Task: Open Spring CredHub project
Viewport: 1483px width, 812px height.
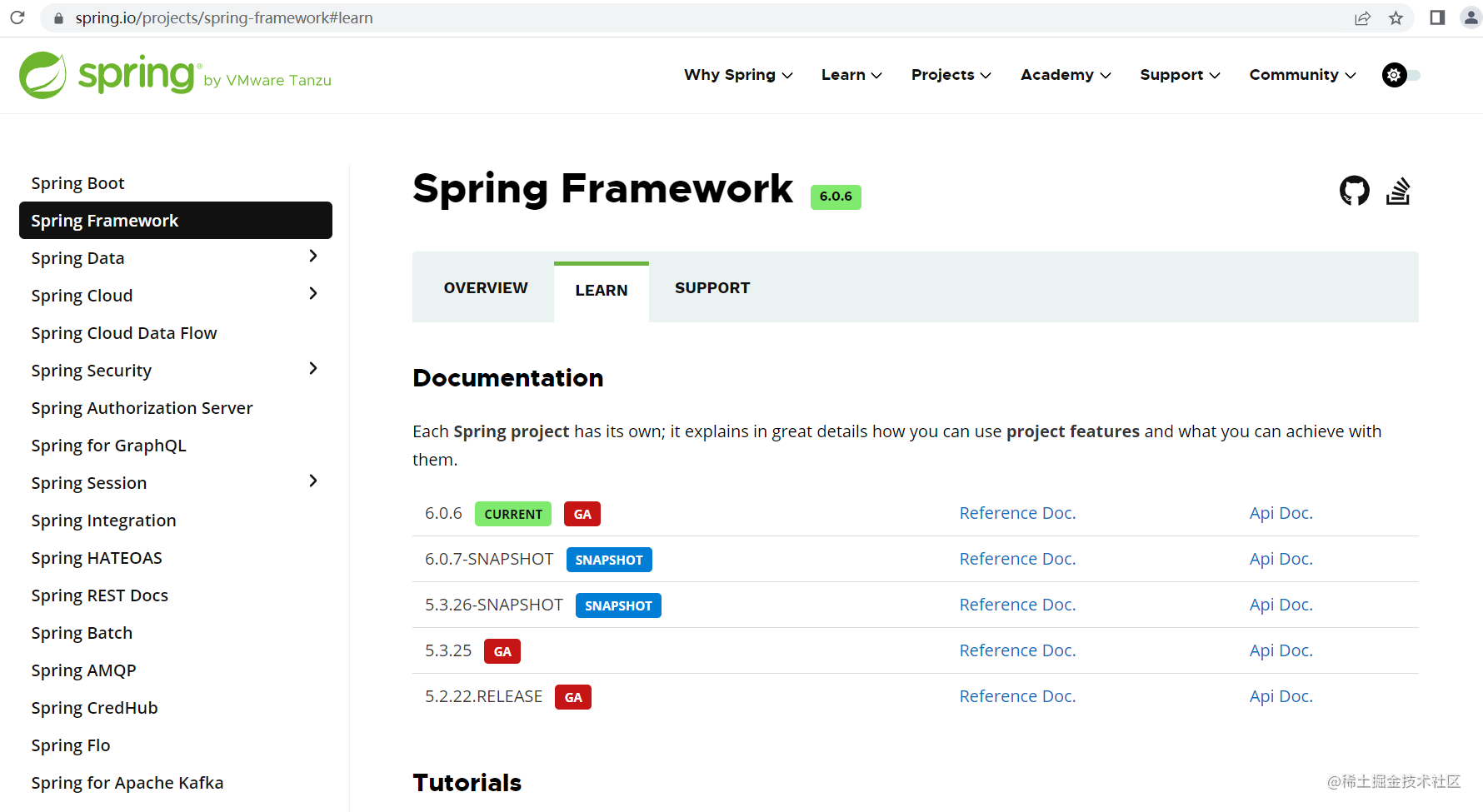Action: tap(94, 708)
